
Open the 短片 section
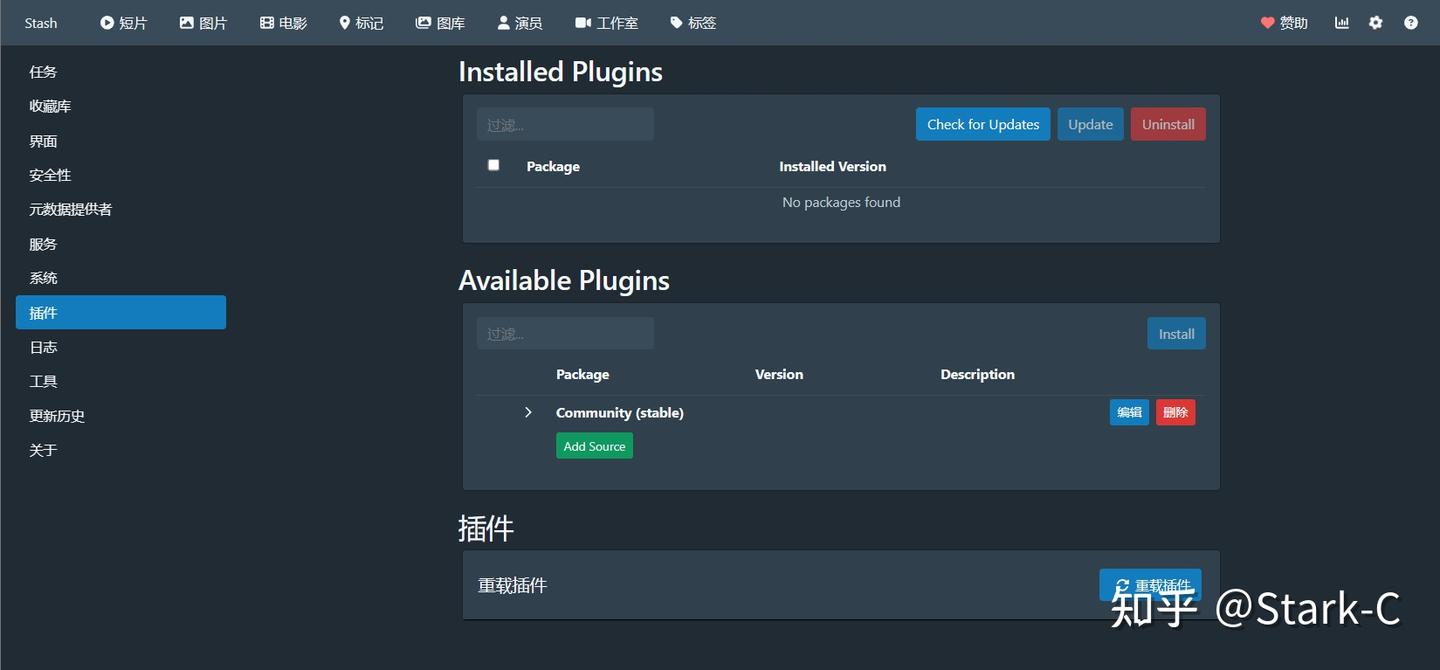[124, 22]
